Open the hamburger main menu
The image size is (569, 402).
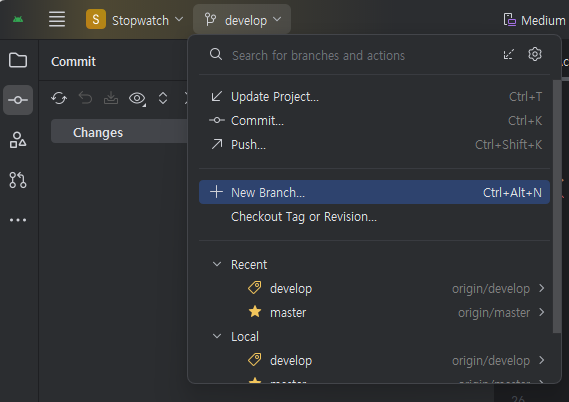[x=57, y=19]
